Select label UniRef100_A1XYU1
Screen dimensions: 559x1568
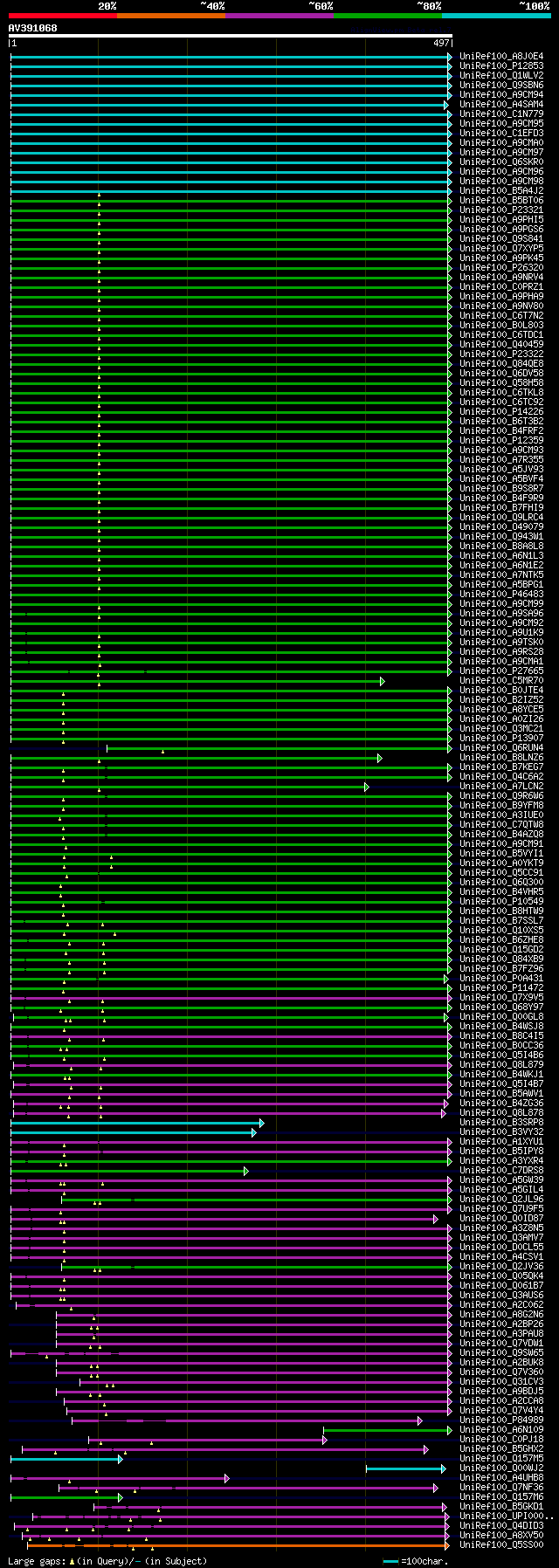tap(501, 1142)
